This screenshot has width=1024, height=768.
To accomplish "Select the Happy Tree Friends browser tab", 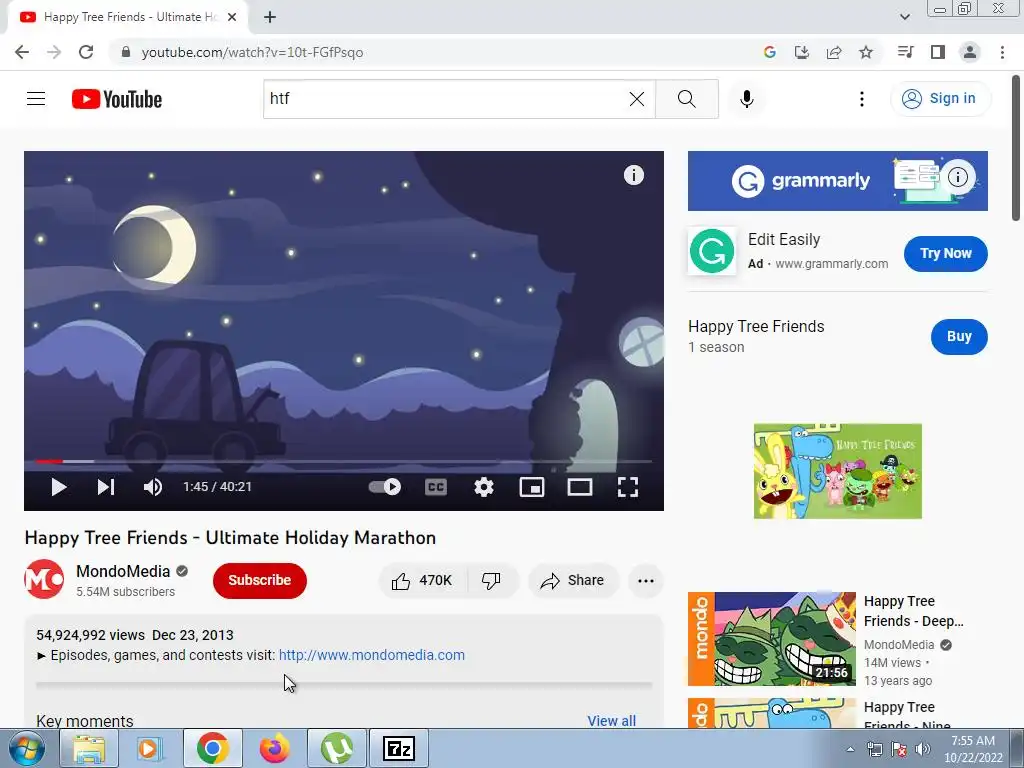I will 128,17.
